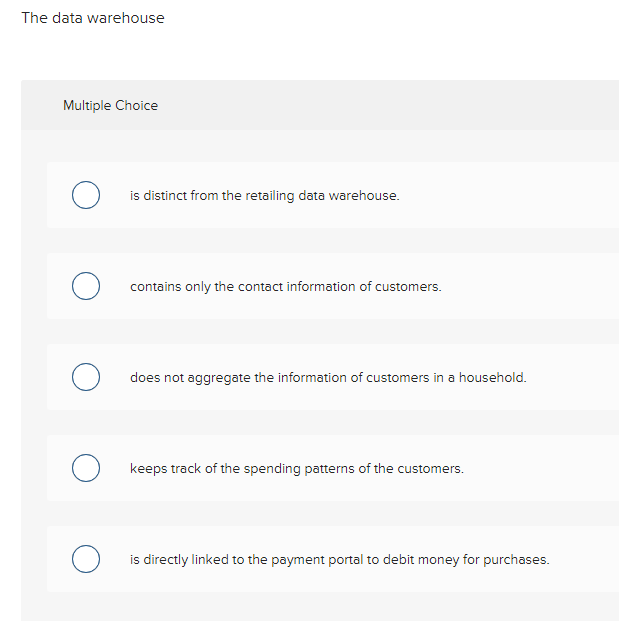The height and width of the screenshot is (621, 619).
Task: Click answer text 'is distinct from the retailing data warehouse.'
Action: point(265,196)
